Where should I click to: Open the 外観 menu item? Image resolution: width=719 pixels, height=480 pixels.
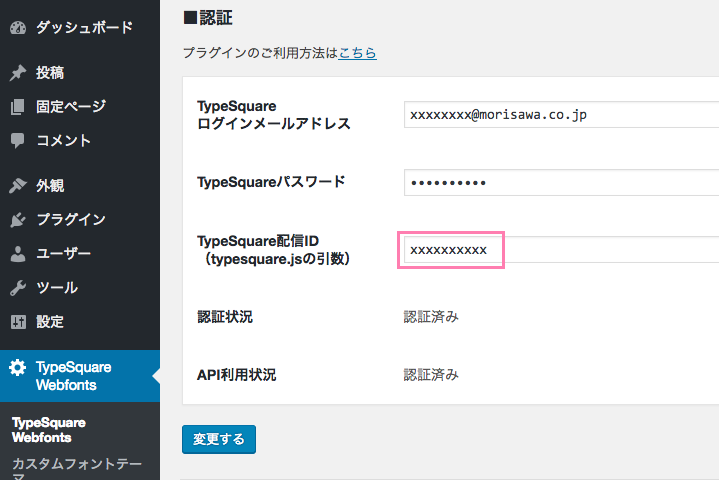[50, 185]
